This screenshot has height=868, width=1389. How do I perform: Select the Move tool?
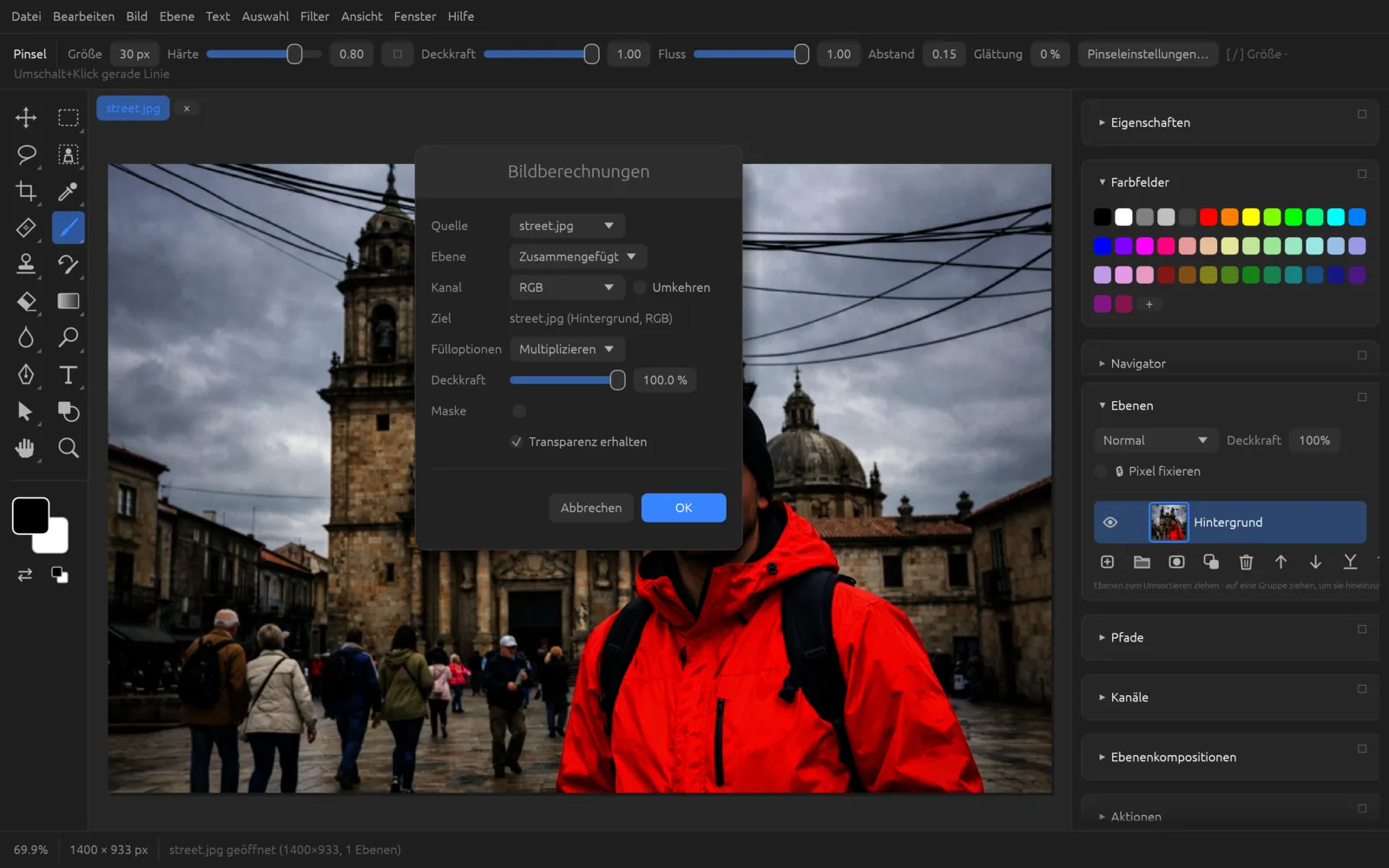point(26,117)
